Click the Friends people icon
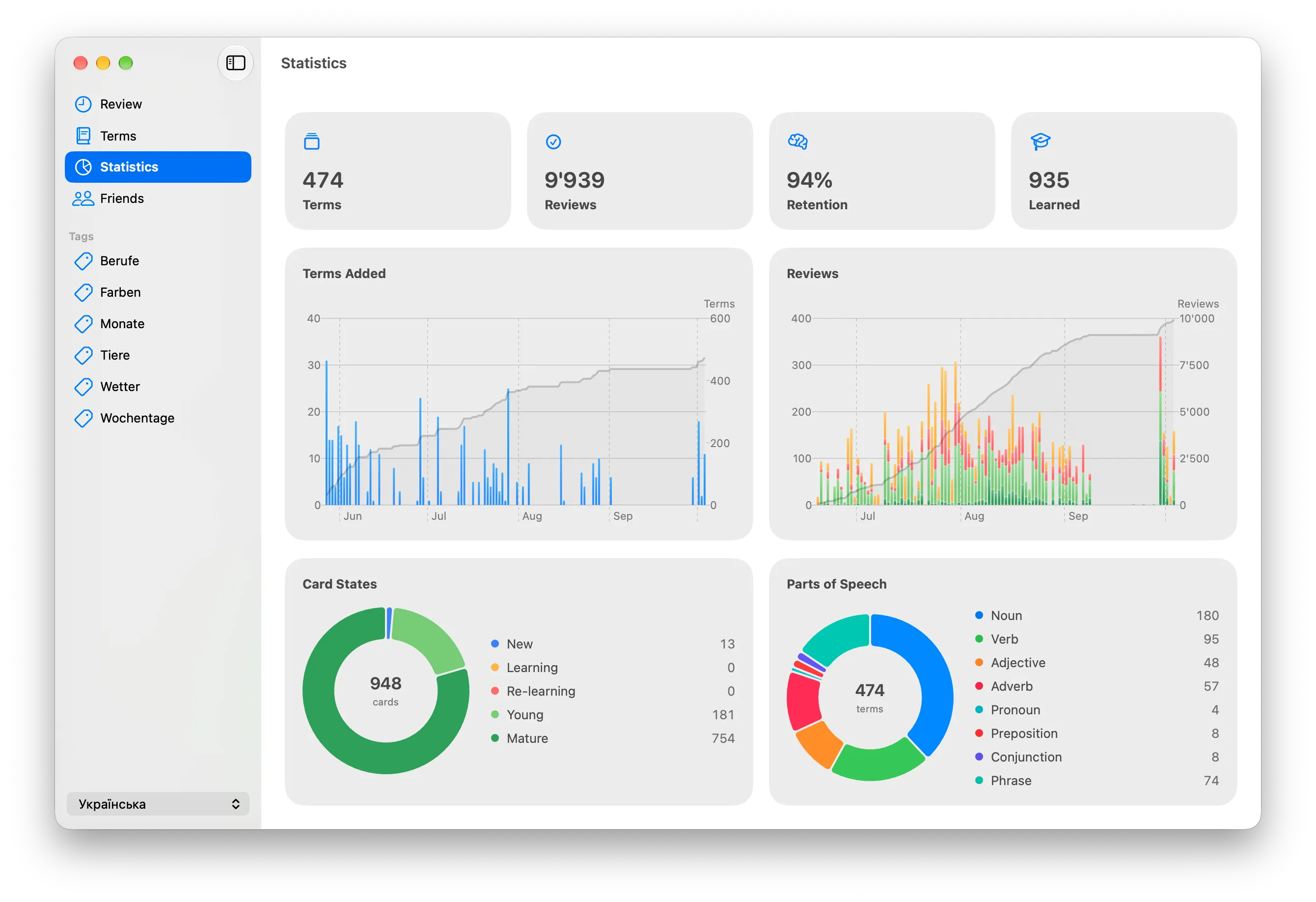Screen dimensions: 1316x902 tap(83, 198)
